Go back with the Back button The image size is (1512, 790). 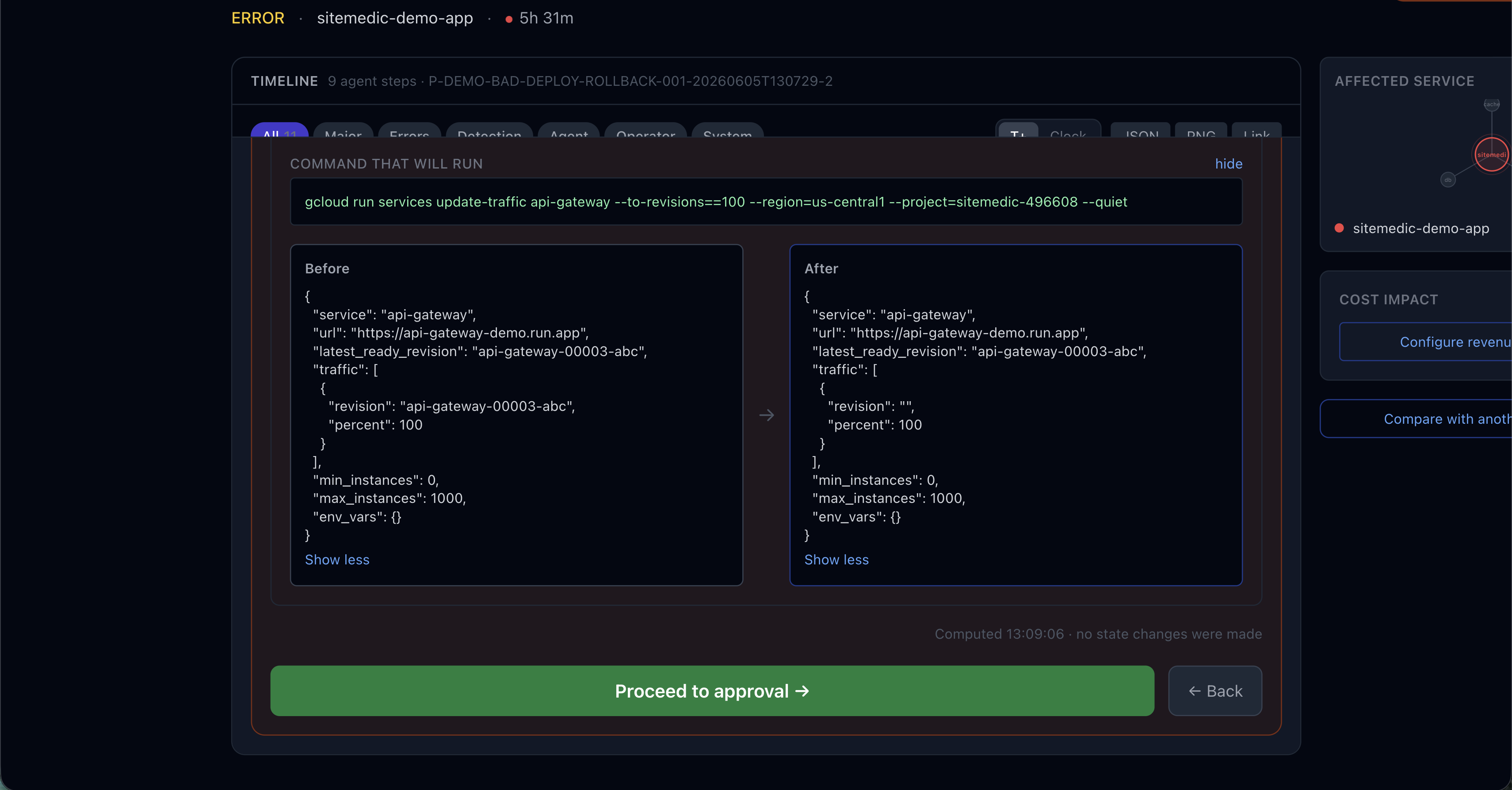click(1215, 691)
